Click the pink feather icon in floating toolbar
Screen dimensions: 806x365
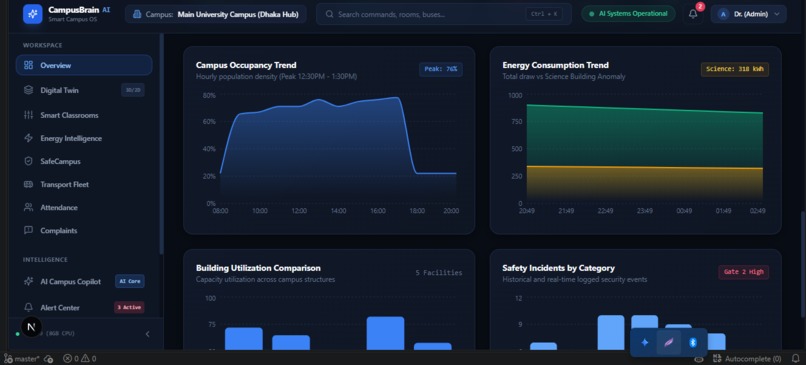[x=668, y=342]
